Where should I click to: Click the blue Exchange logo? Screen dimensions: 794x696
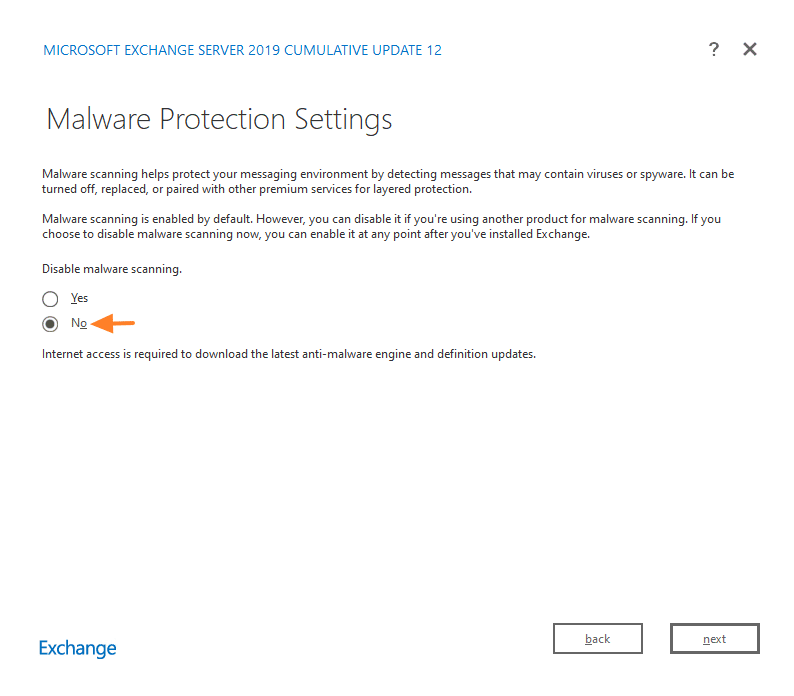pos(78,648)
